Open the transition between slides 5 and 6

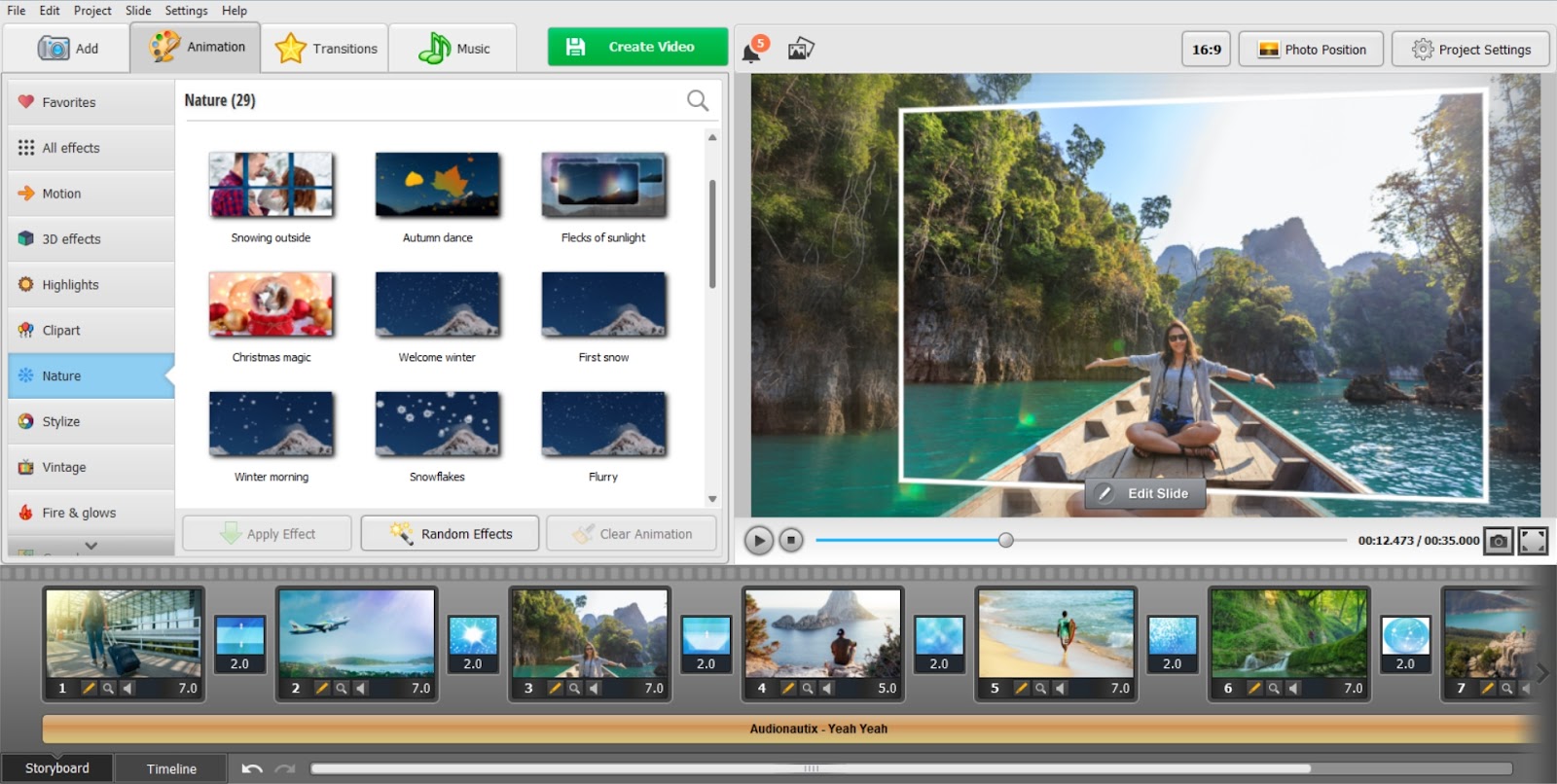[x=1172, y=644]
